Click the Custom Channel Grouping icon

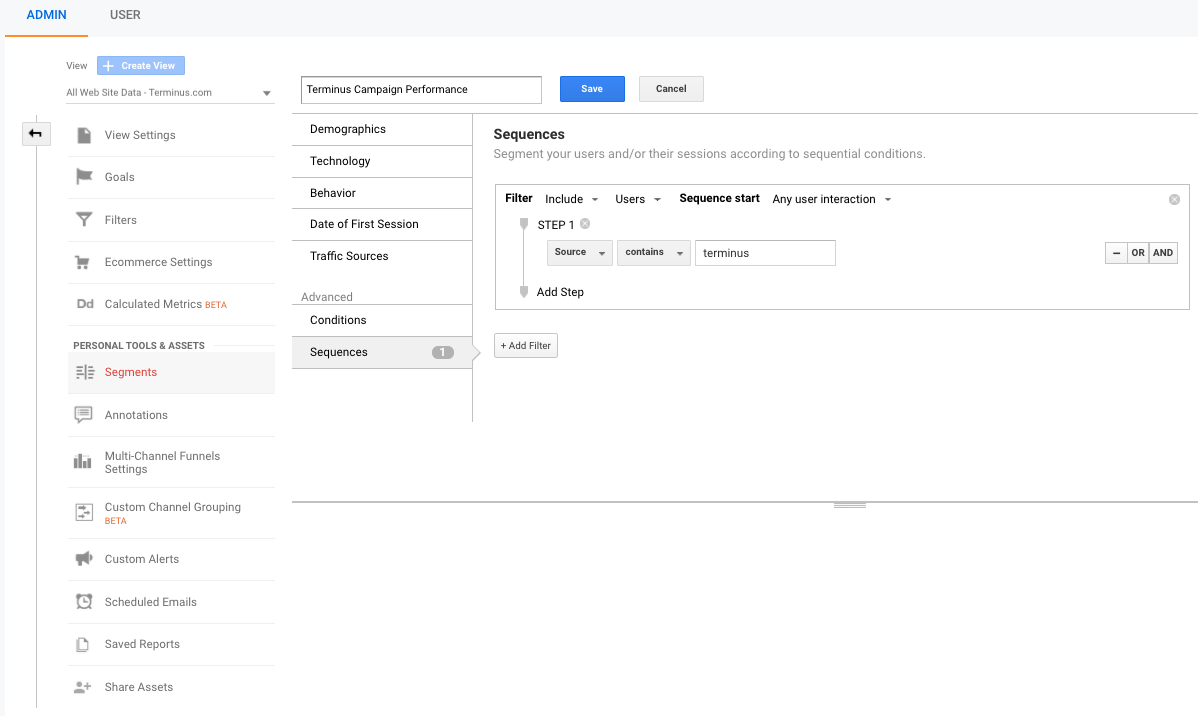click(84, 512)
